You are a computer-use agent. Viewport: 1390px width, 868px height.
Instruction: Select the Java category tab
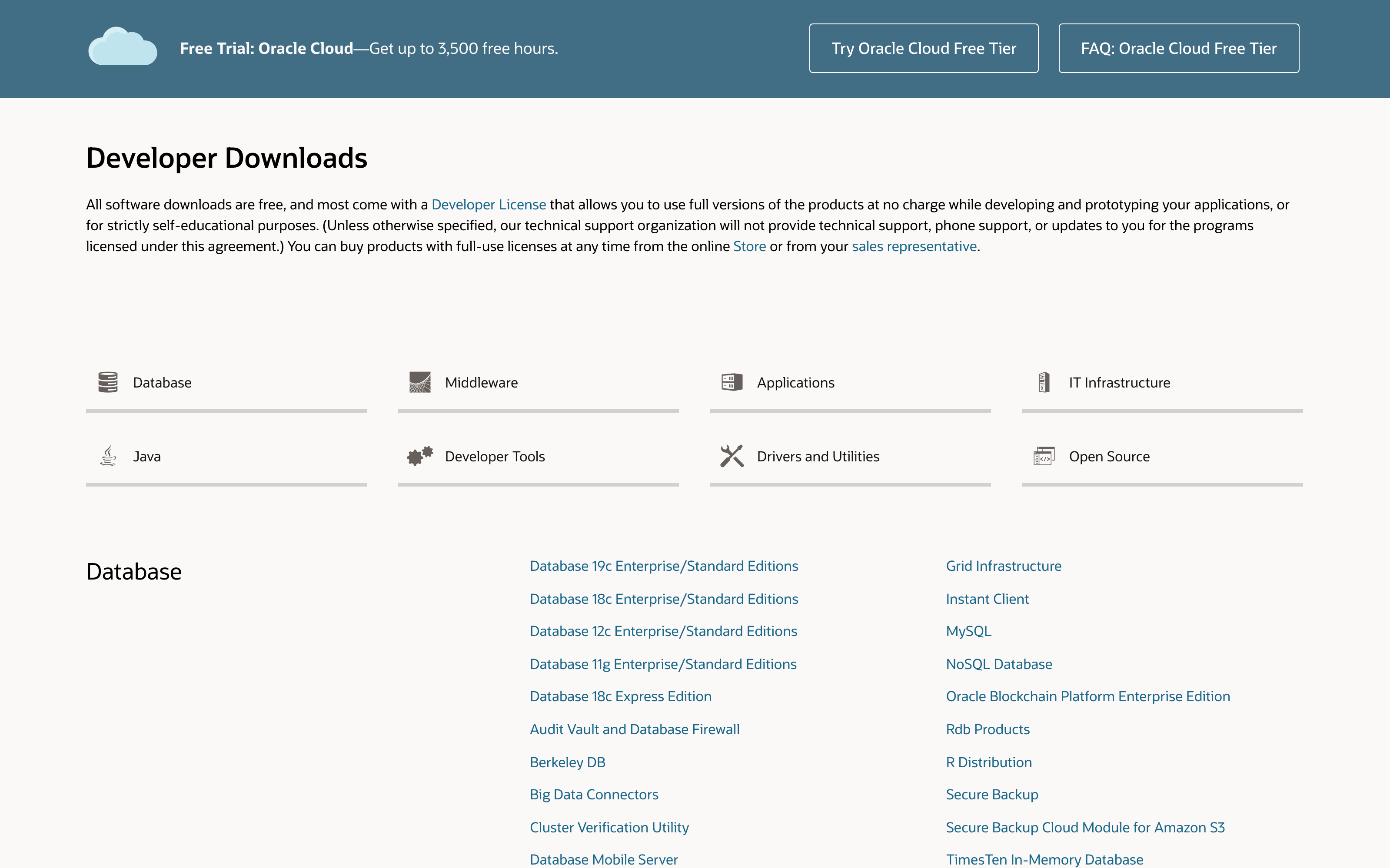(226, 457)
